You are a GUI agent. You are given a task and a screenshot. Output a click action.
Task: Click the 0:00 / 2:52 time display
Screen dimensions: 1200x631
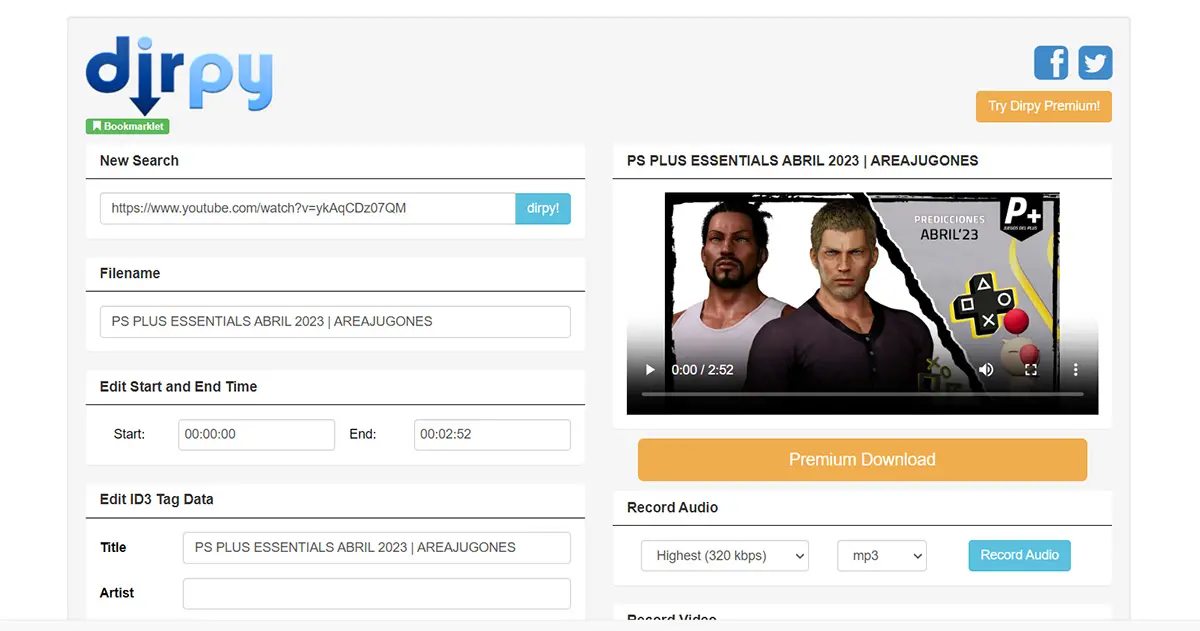tap(703, 370)
